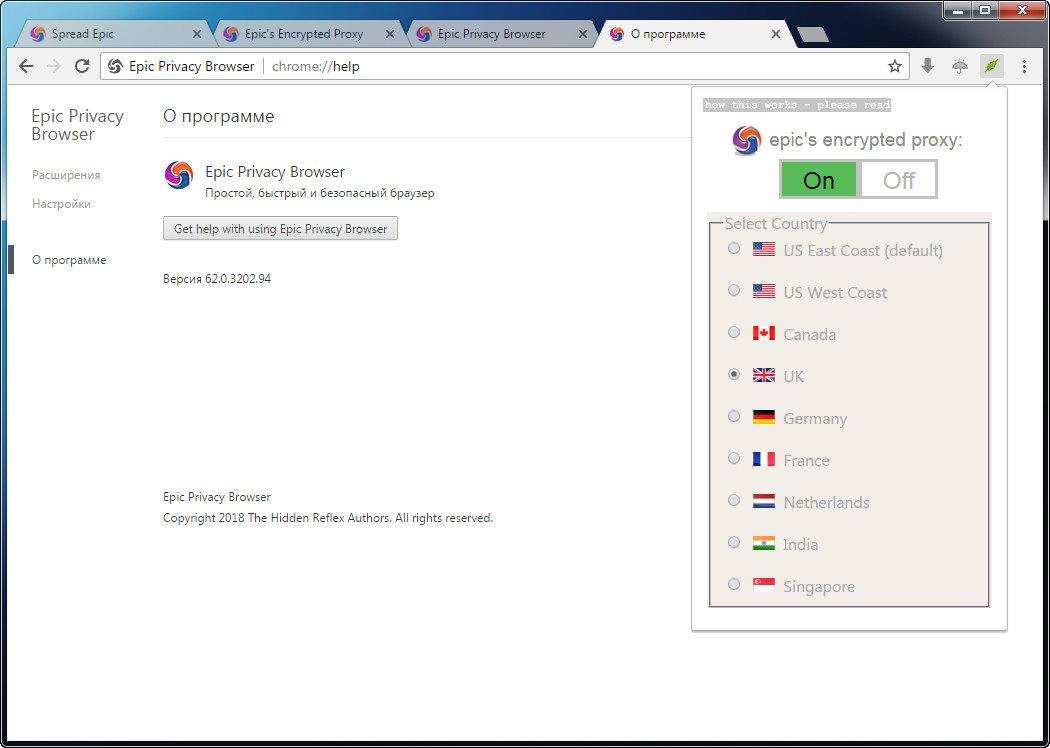Viewport: 1050px width, 748px height.
Task: Click the Canada flag icon
Action: (763, 333)
